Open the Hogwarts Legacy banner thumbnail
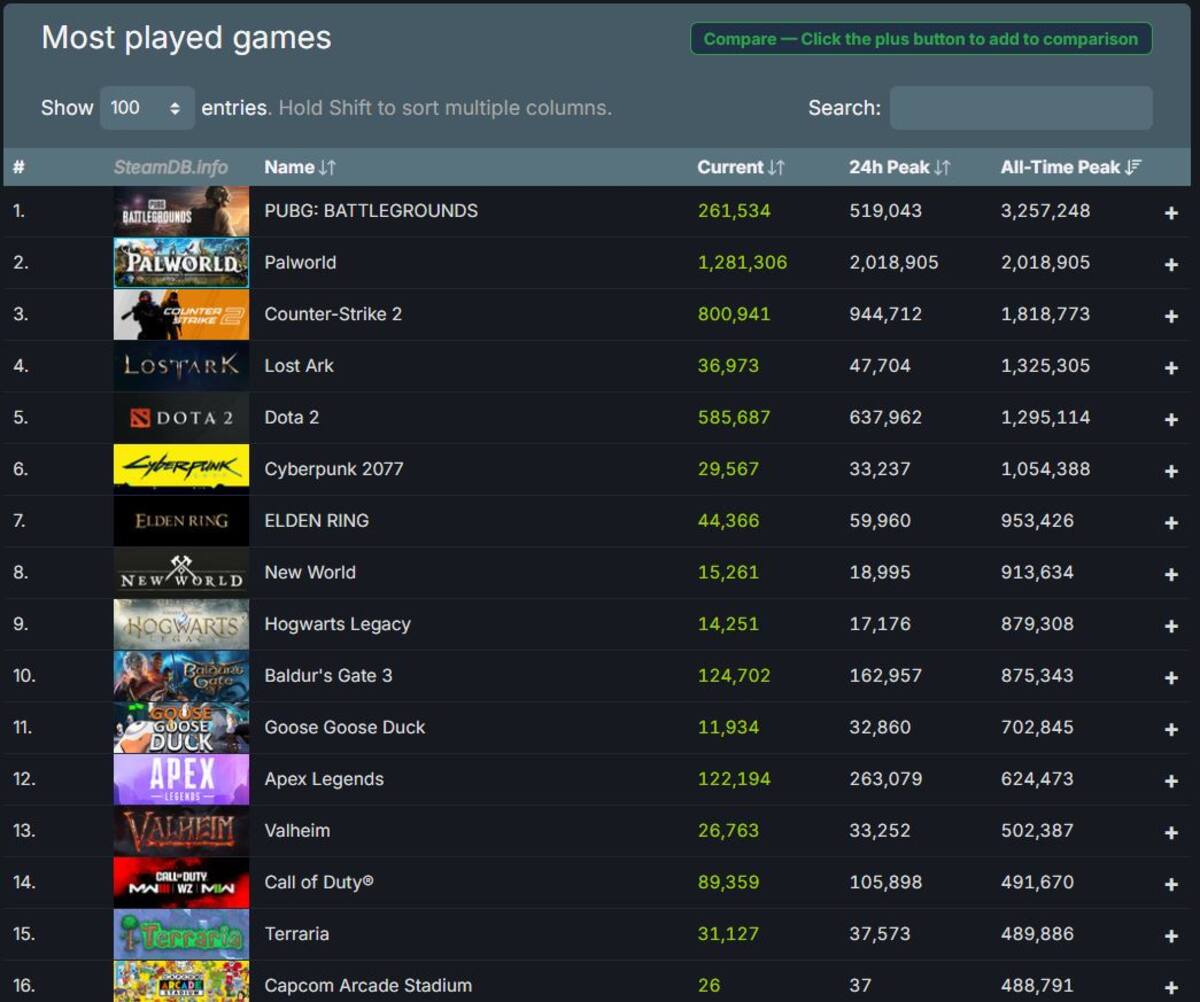1200x1002 pixels. pos(181,624)
